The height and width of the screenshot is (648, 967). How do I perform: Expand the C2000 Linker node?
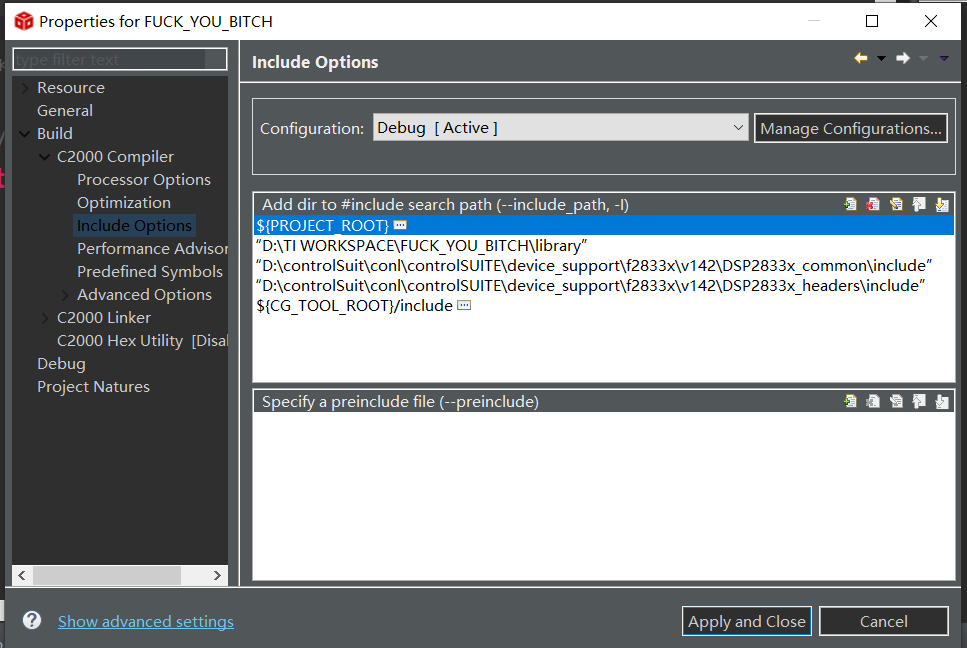tap(45, 318)
